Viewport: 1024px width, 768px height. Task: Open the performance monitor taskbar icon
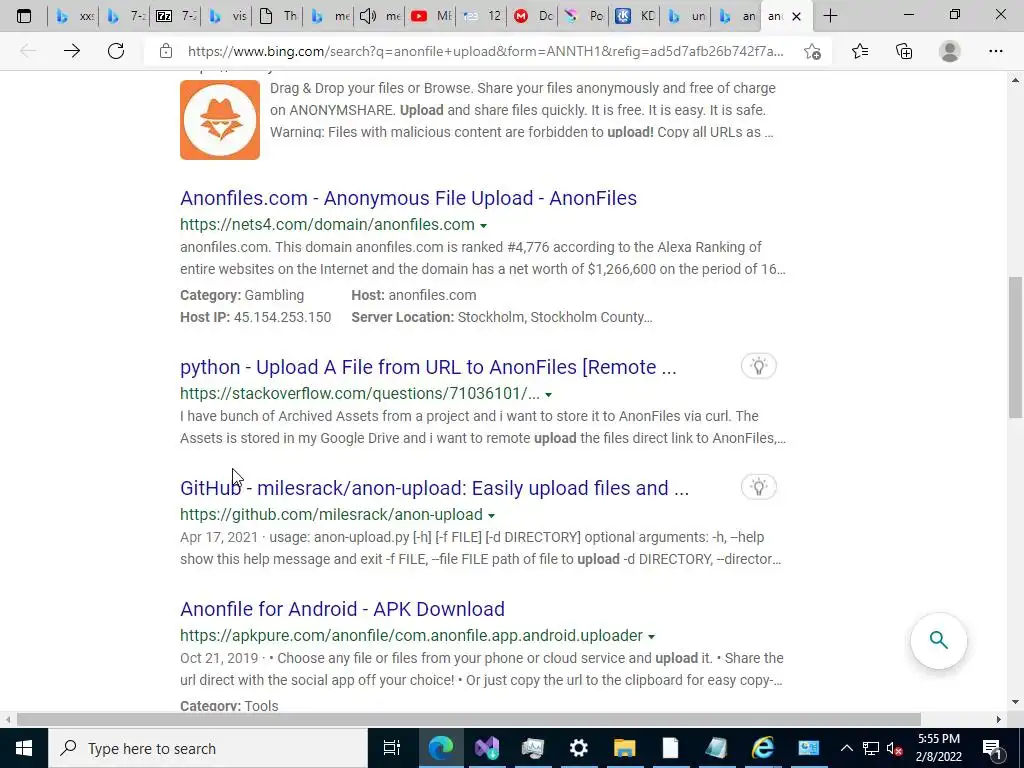pyautogui.click(x=533, y=748)
